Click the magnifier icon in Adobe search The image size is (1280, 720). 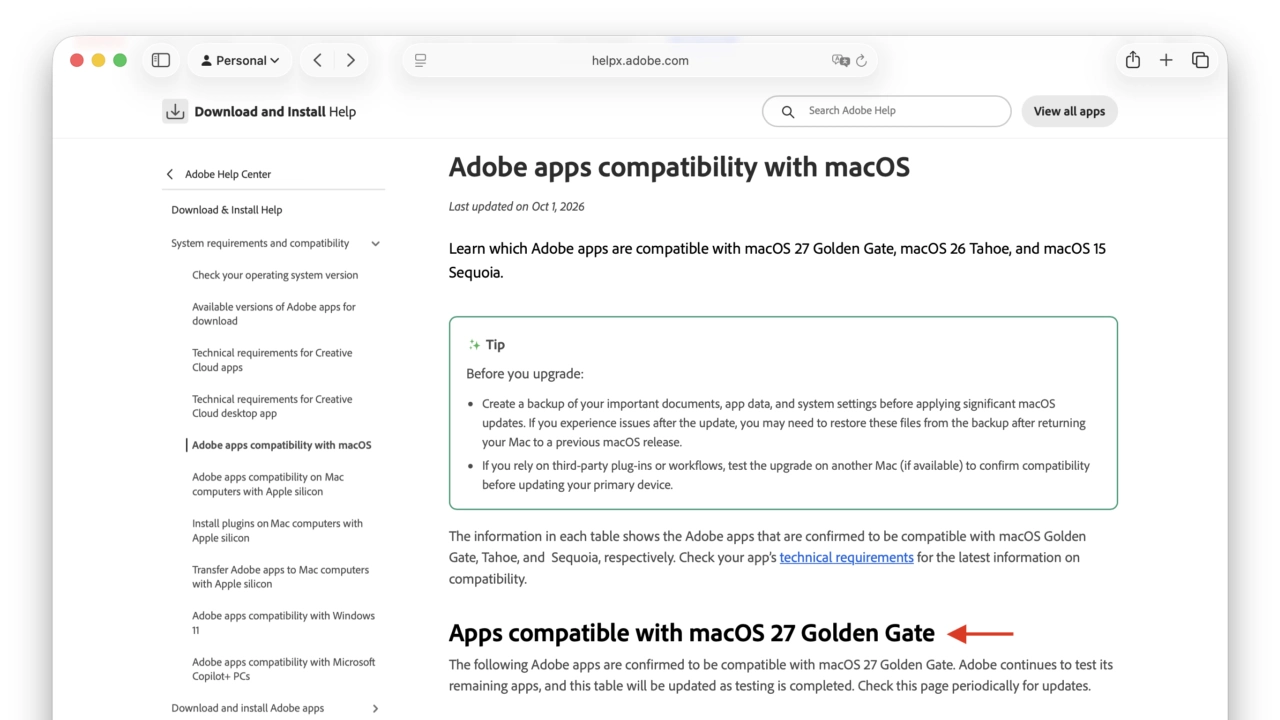788,111
